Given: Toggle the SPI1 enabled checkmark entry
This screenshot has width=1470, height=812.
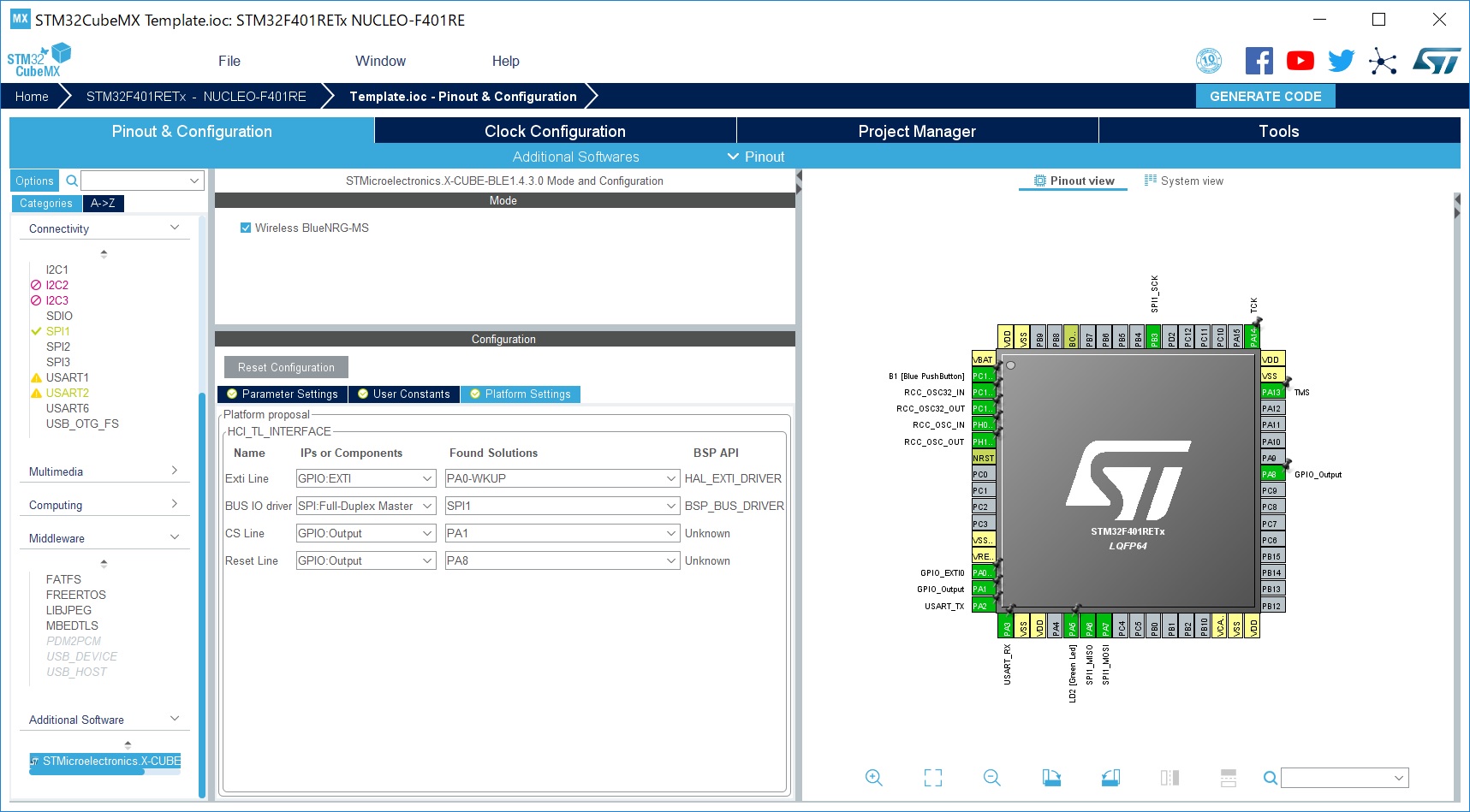Looking at the screenshot, I should pyautogui.click(x=51, y=331).
